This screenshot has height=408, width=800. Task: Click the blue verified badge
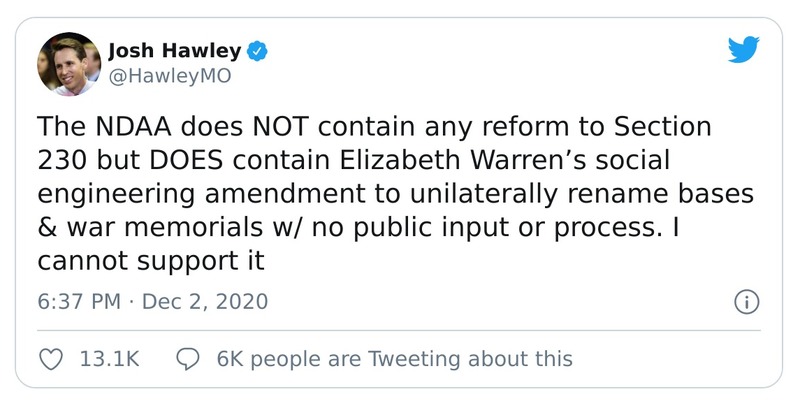[257, 51]
